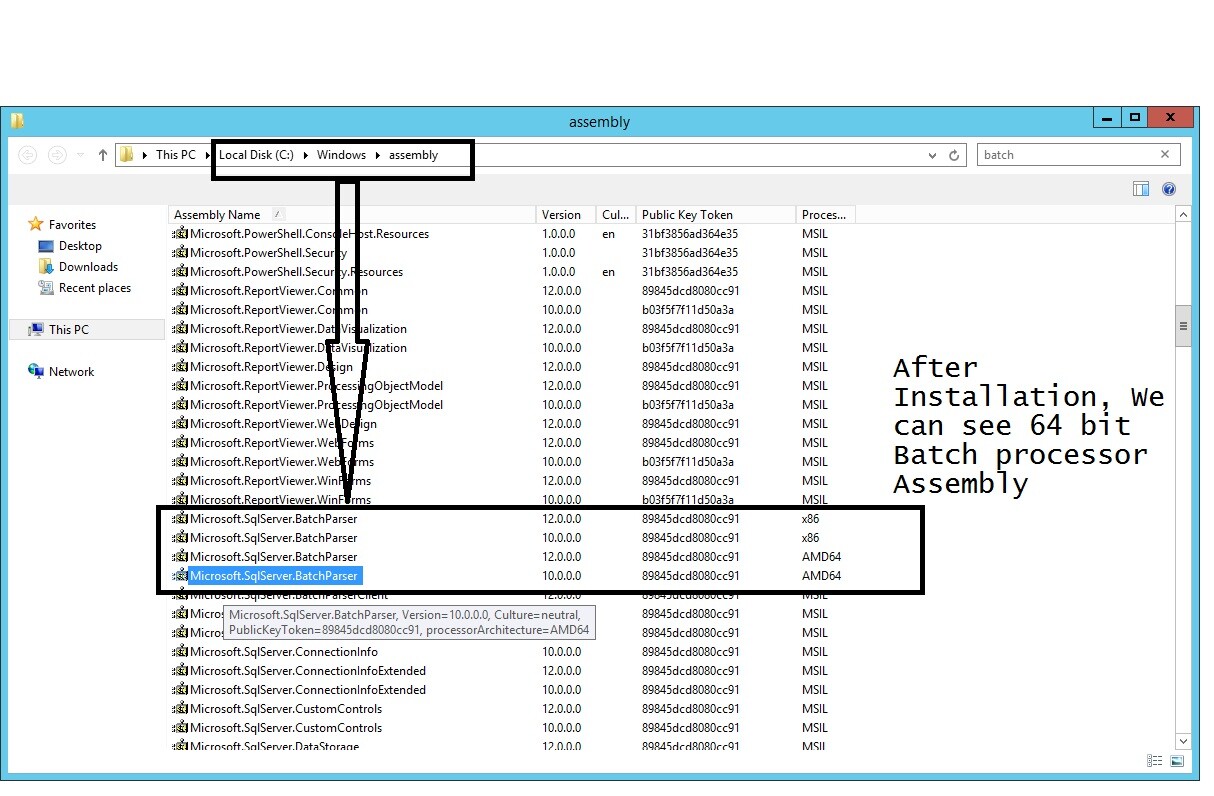
Task: Select This PC in the address breadcrumb
Action: coord(176,155)
